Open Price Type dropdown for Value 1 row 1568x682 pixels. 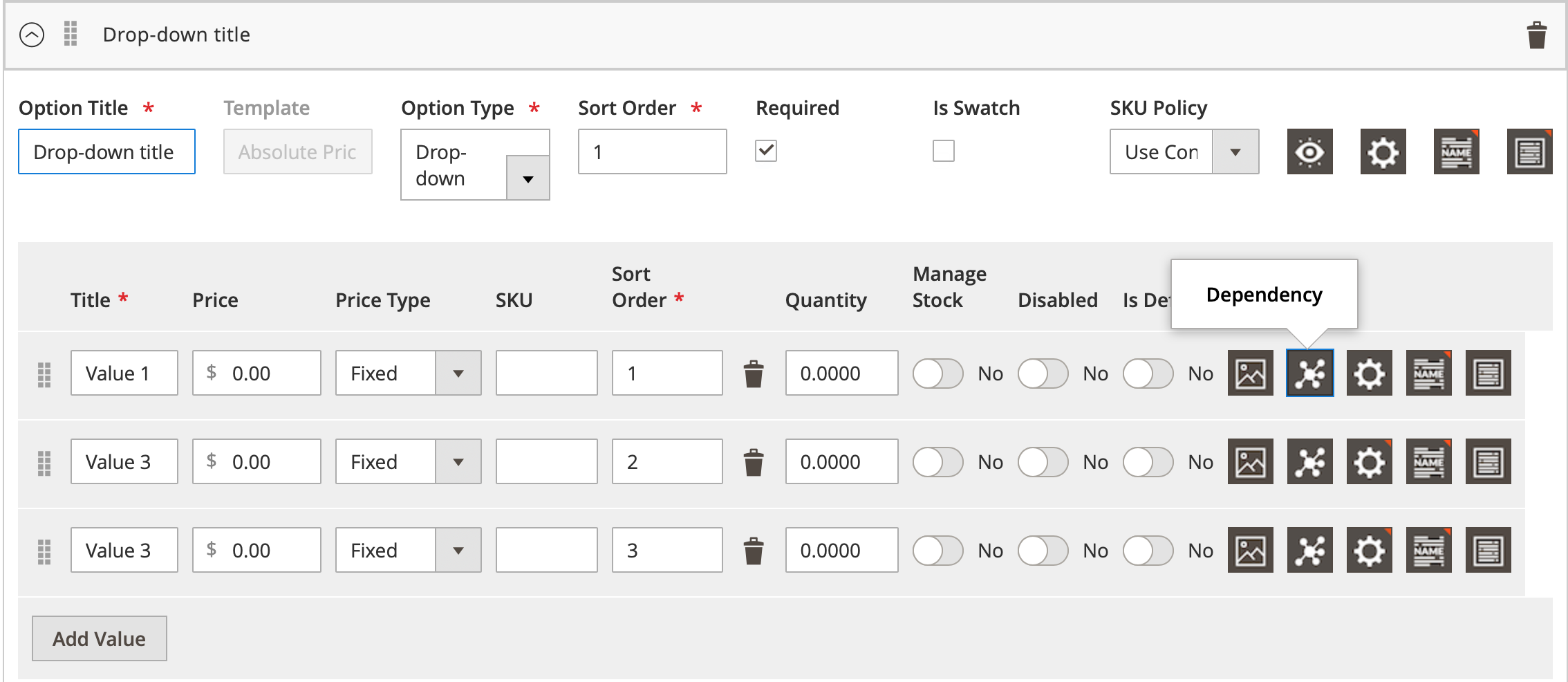[408, 373]
